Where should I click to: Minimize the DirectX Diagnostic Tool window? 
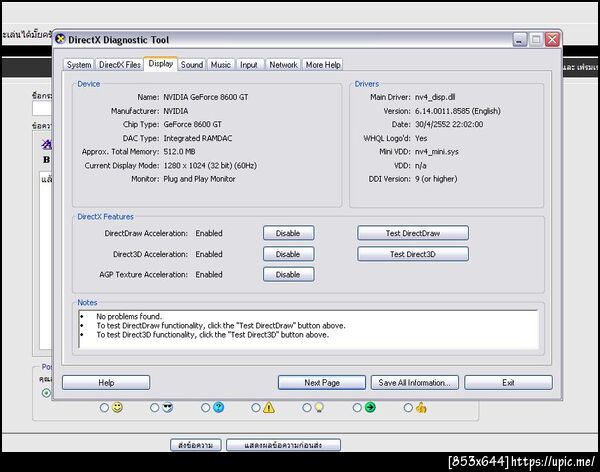click(x=520, y=39)
